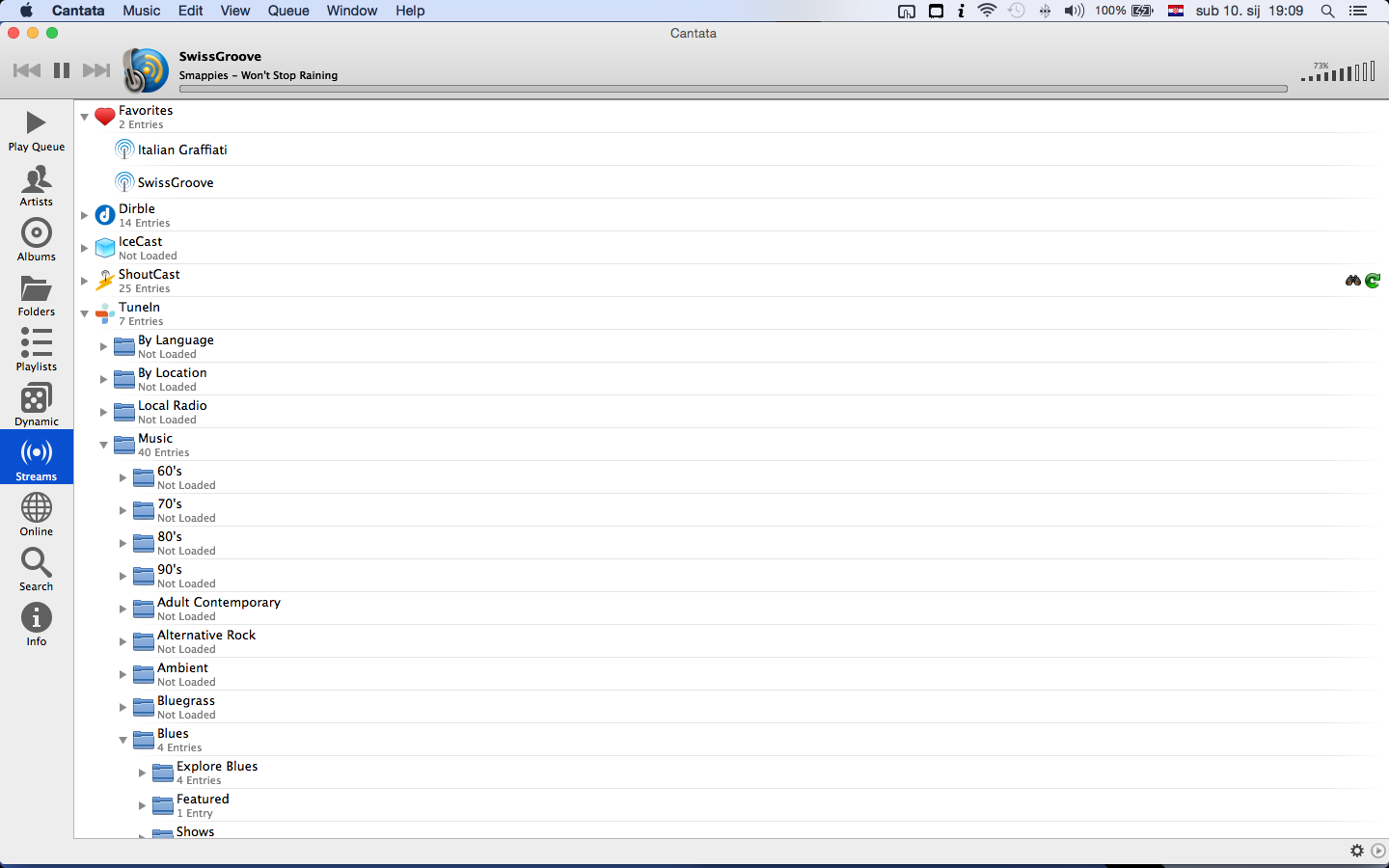Viewport: 1389px width, 868px height.
Task: Open the Dynamic playlists view
Action: click(x=37, y=405)
